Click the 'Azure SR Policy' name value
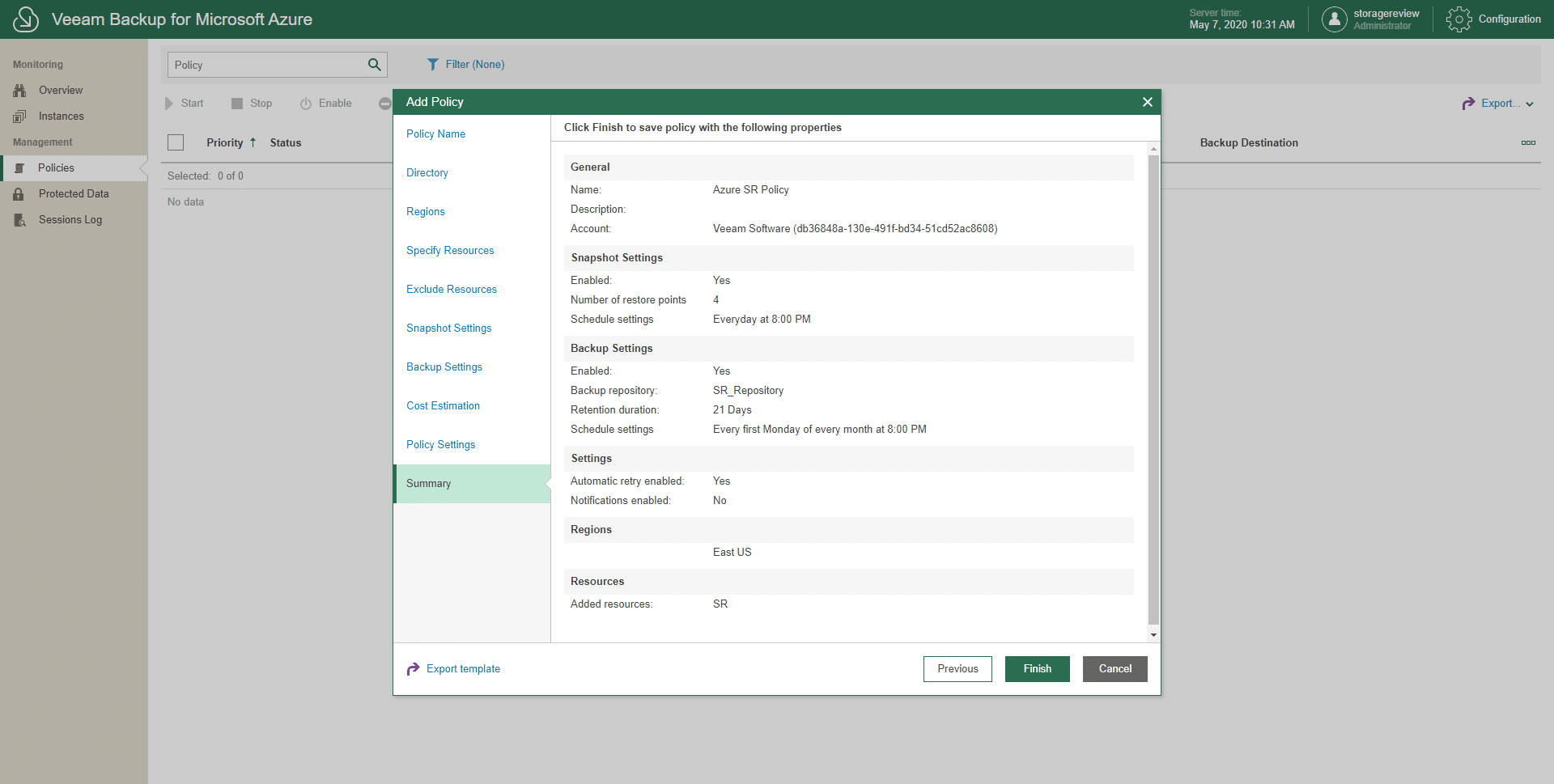The image size is (1554, 784). [750, 190]
